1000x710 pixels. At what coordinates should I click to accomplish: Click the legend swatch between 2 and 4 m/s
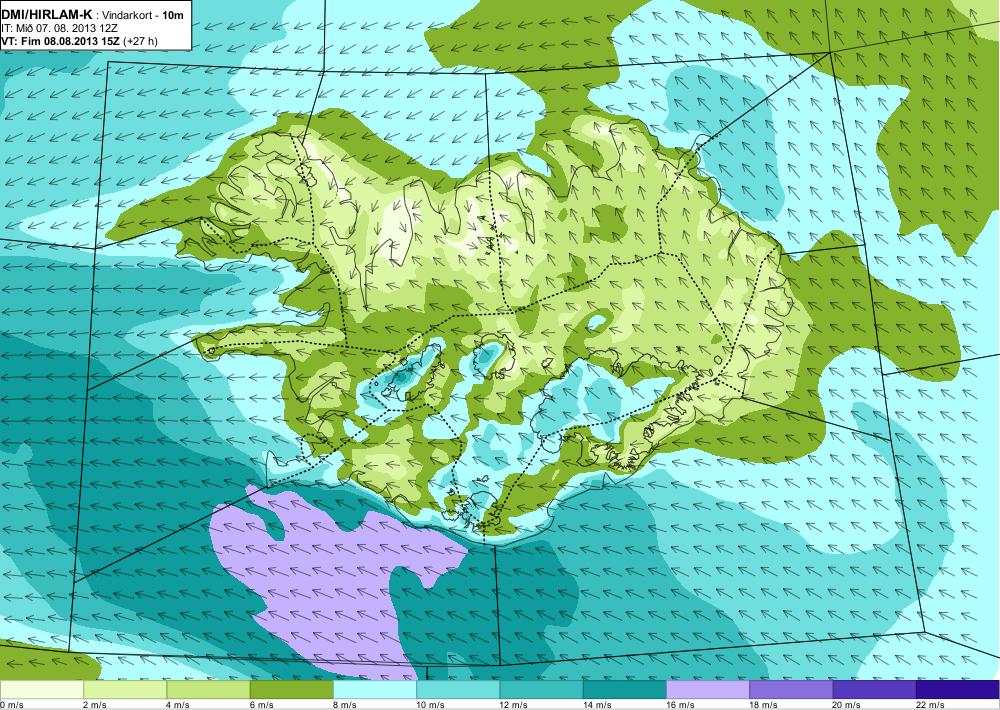[125, 690]
